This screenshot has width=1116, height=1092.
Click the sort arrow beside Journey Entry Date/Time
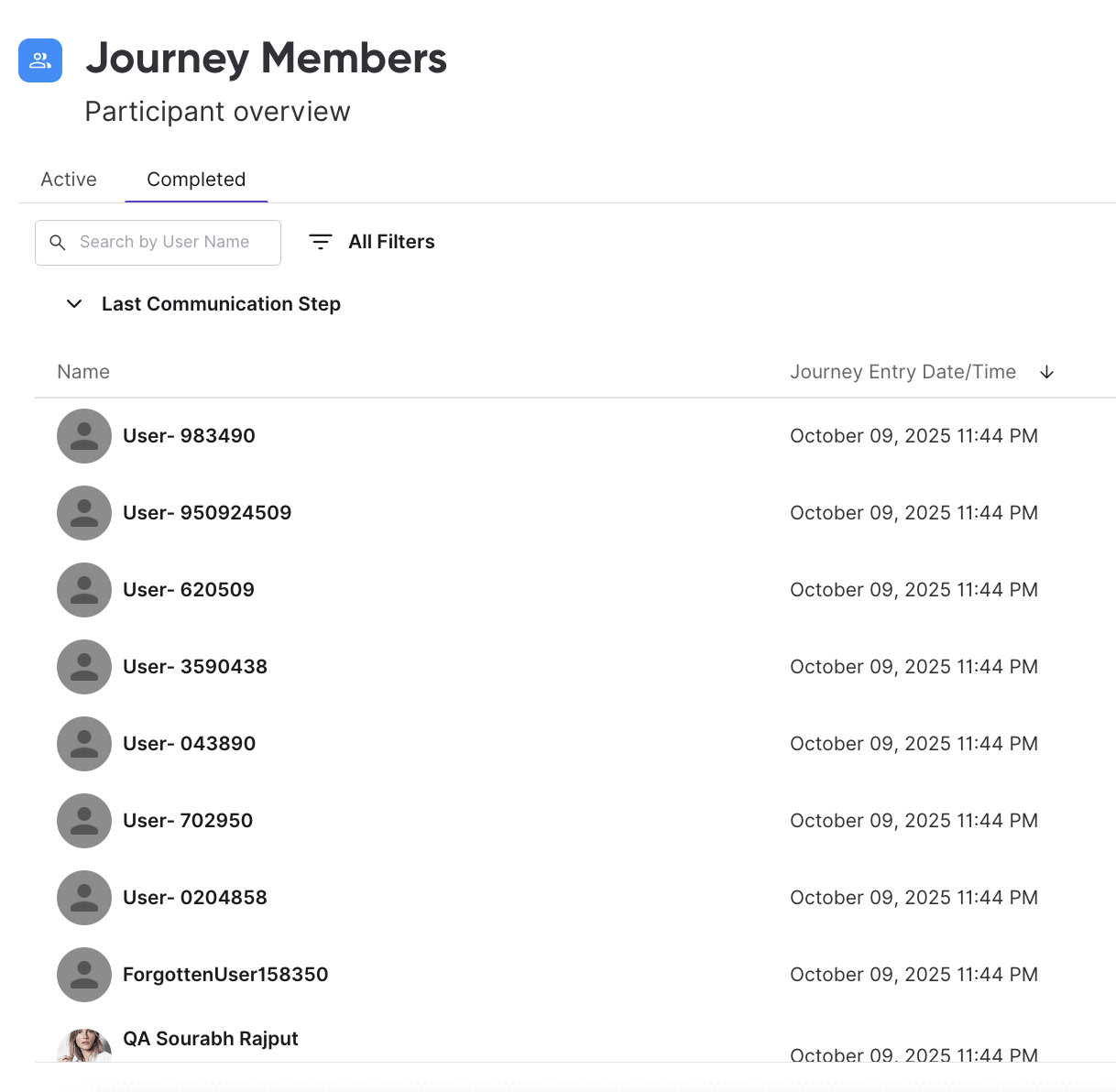click(1046, 372)
